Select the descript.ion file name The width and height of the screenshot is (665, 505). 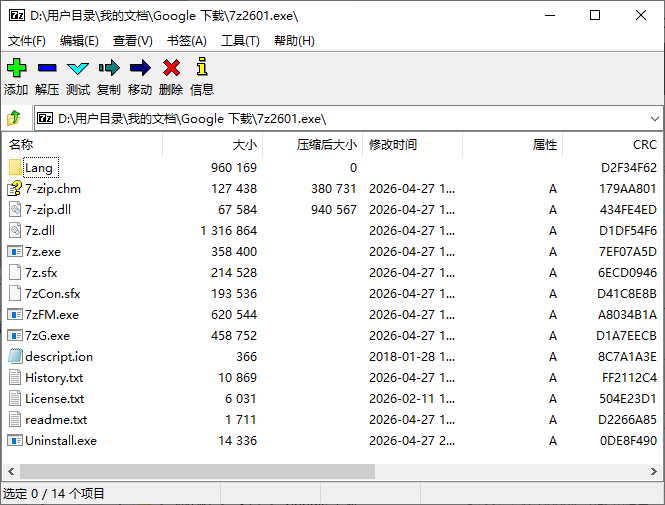59,357
